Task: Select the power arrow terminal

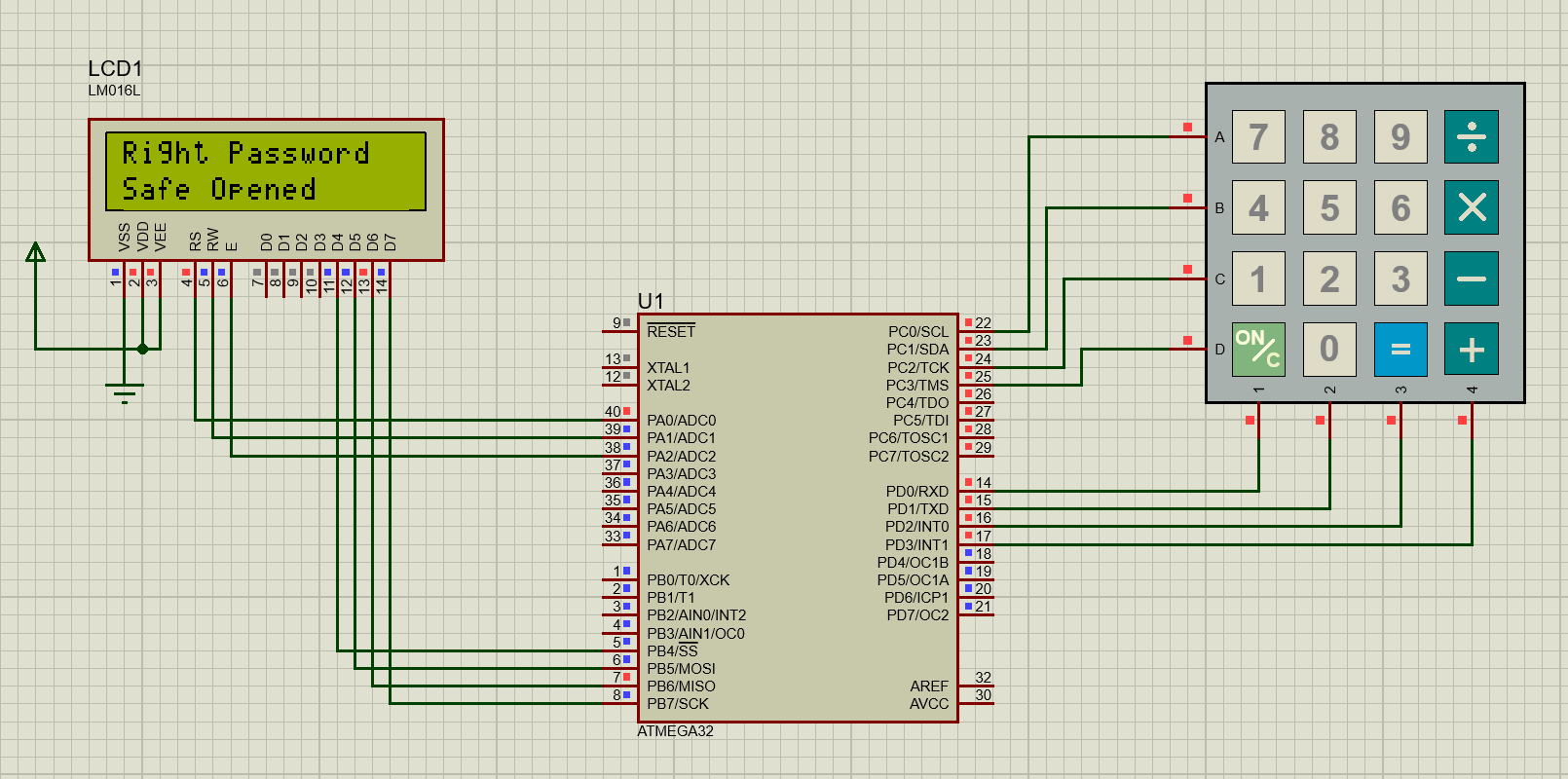Action: point(35,252)
